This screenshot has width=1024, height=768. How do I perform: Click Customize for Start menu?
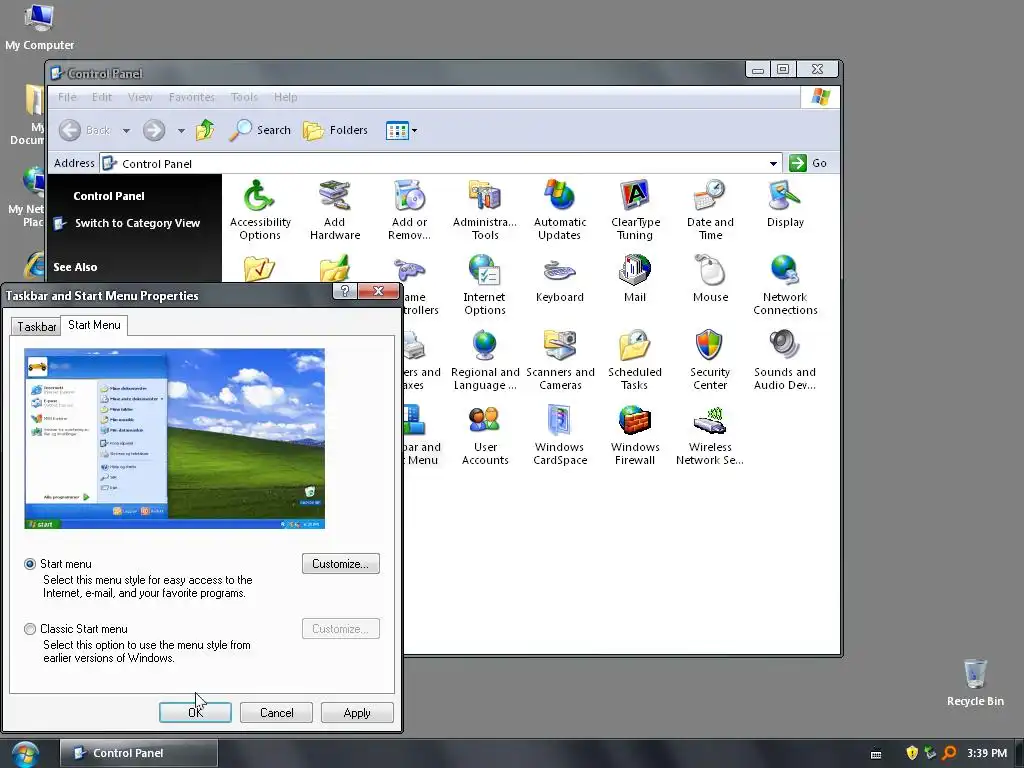point(341,564)
